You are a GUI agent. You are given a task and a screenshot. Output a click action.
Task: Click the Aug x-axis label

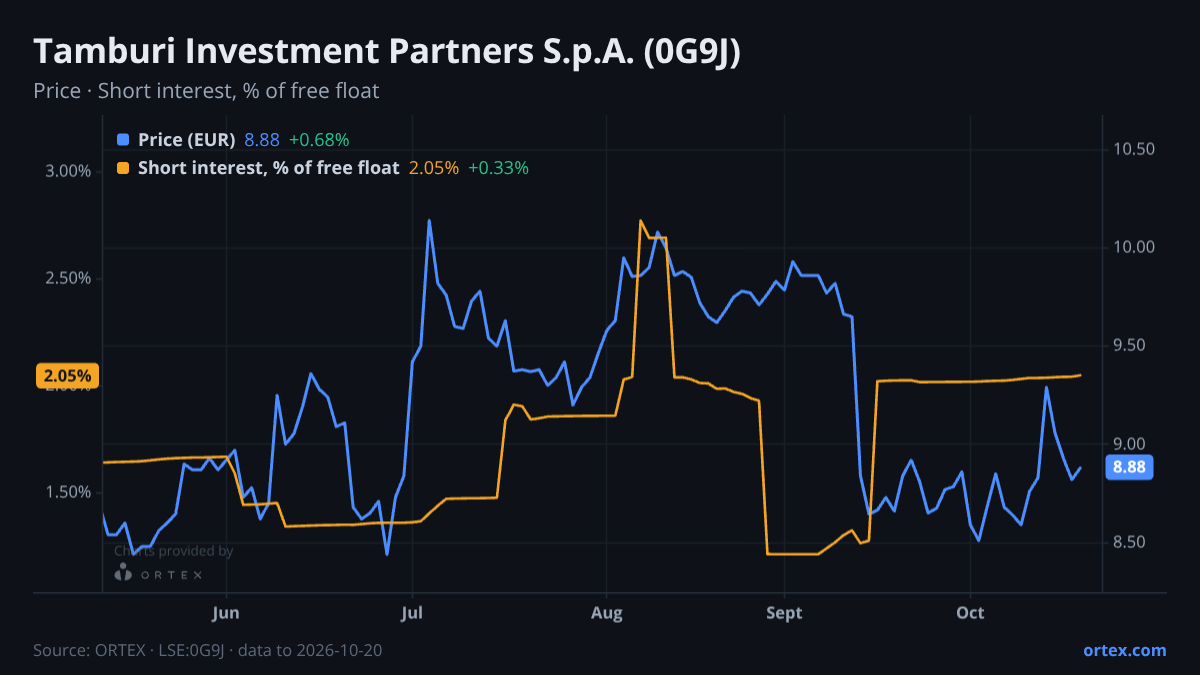coord(606,613)
